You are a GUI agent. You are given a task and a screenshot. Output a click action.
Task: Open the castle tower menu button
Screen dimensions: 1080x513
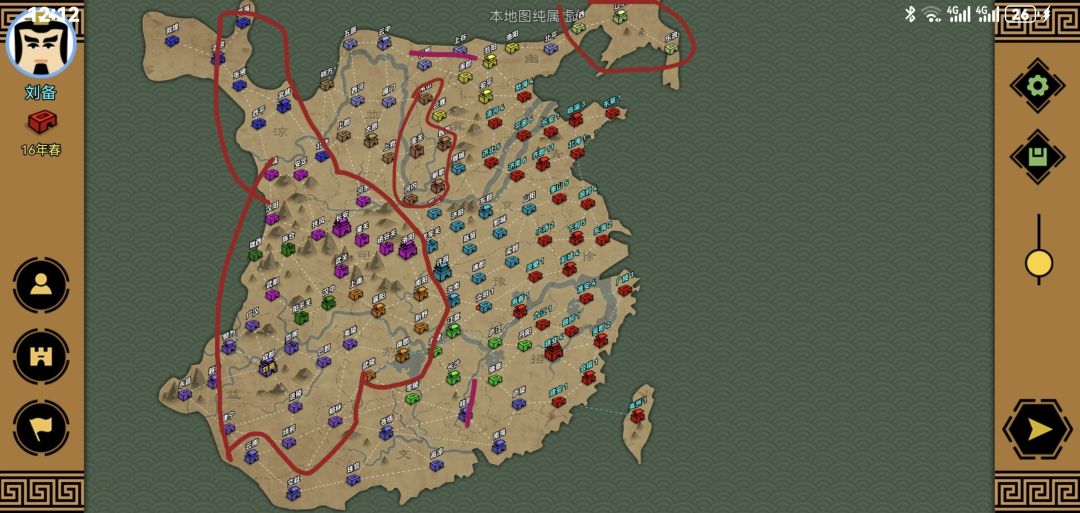coord(41,356)
